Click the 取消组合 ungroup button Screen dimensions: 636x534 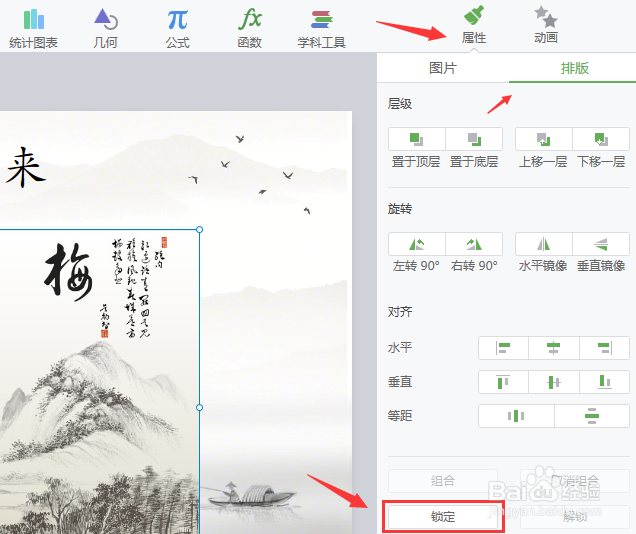[575, 481]
